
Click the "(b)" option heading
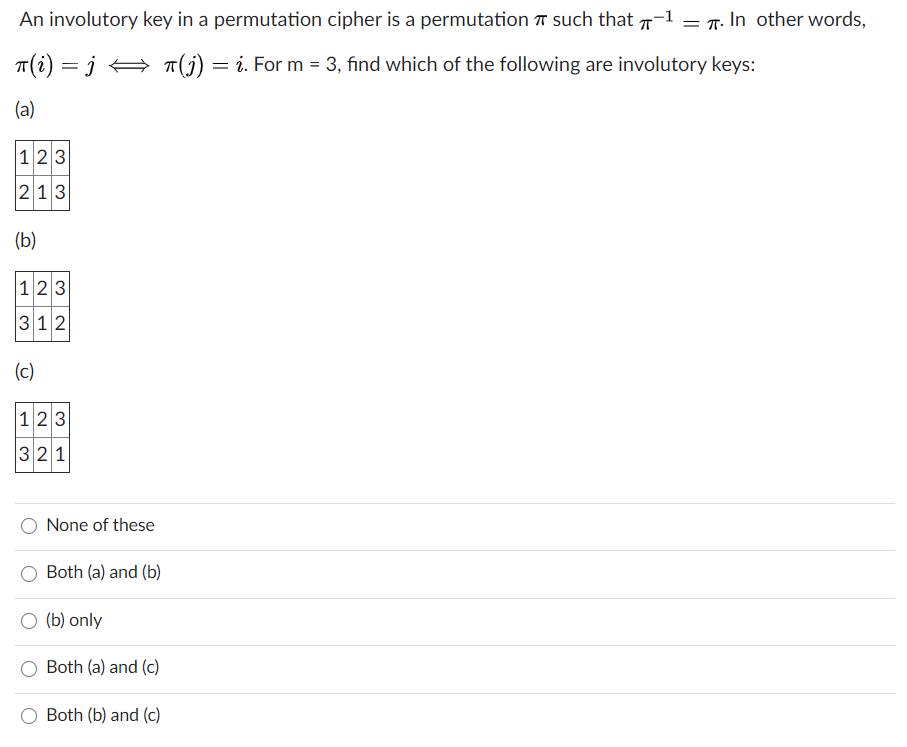tap(25, 241)
